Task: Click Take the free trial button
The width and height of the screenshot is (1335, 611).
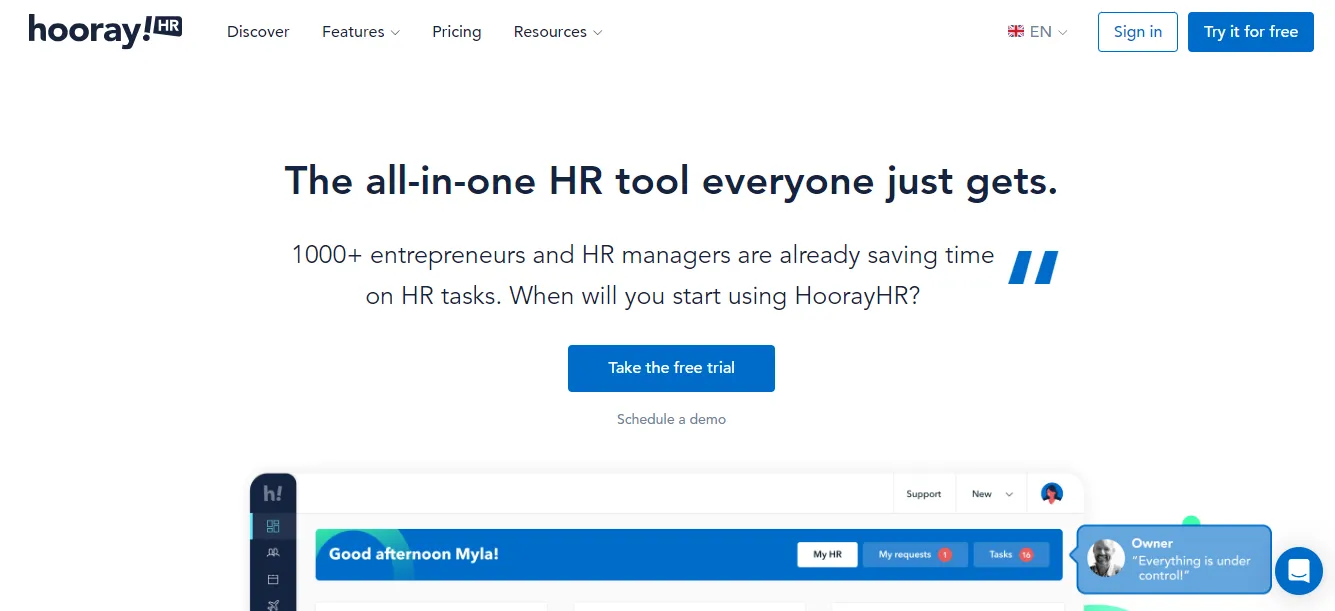Action: pyautogui.click(x=671, y=368)
